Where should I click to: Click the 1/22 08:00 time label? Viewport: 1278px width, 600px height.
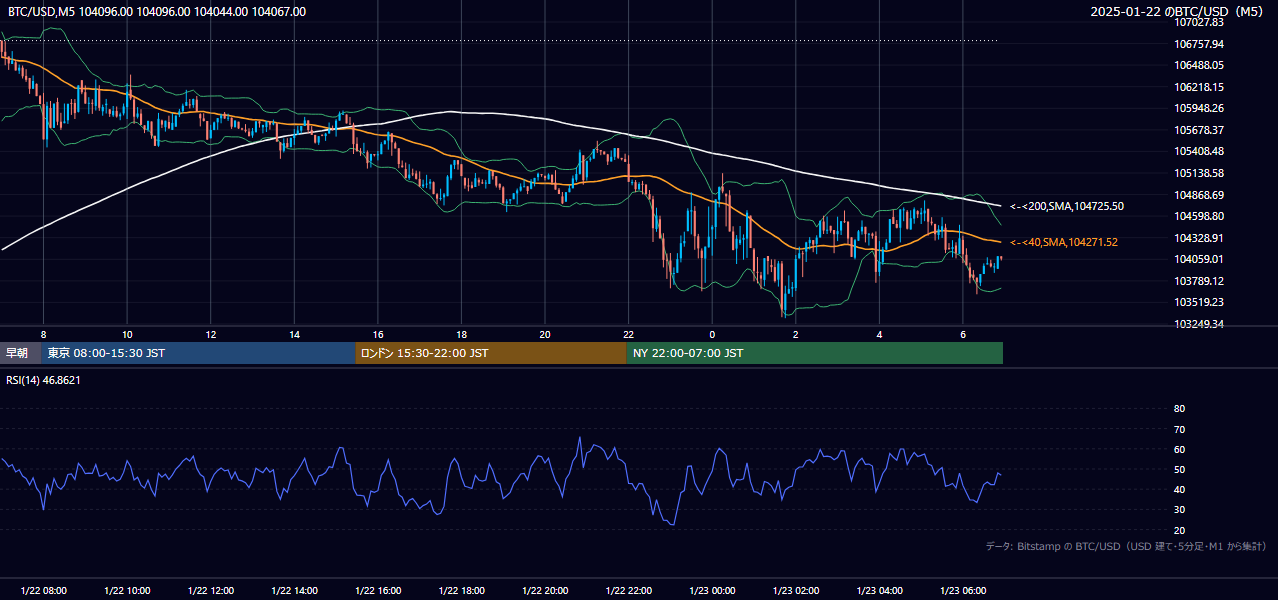(43, 591)
